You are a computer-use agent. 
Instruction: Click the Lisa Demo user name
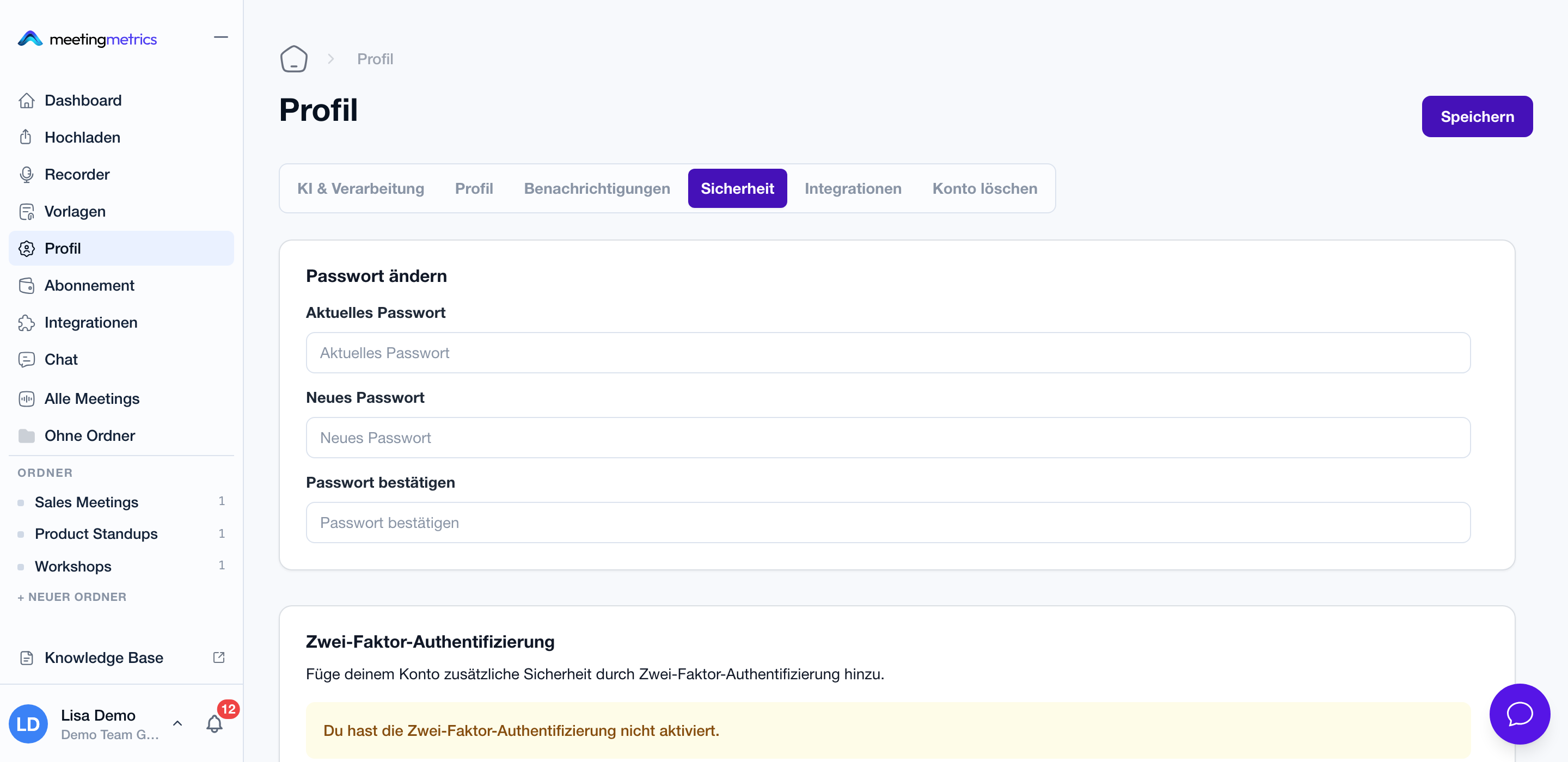pos(98,716)
